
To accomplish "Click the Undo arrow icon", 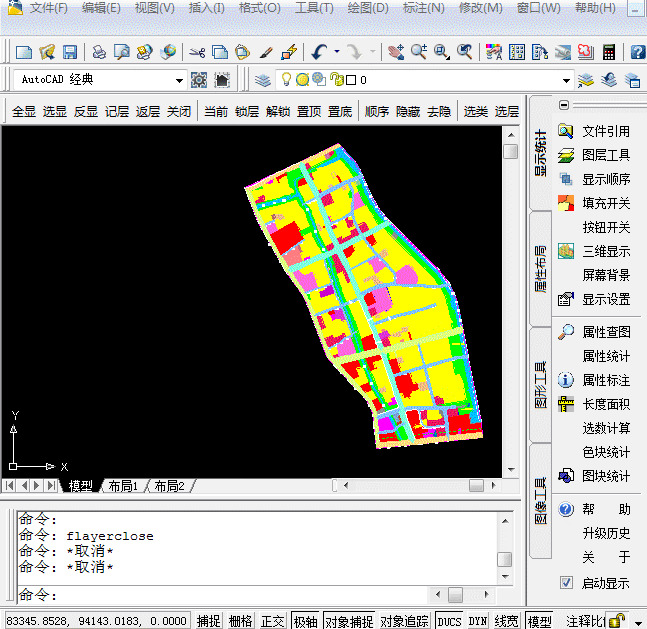I will click(319, 52).
